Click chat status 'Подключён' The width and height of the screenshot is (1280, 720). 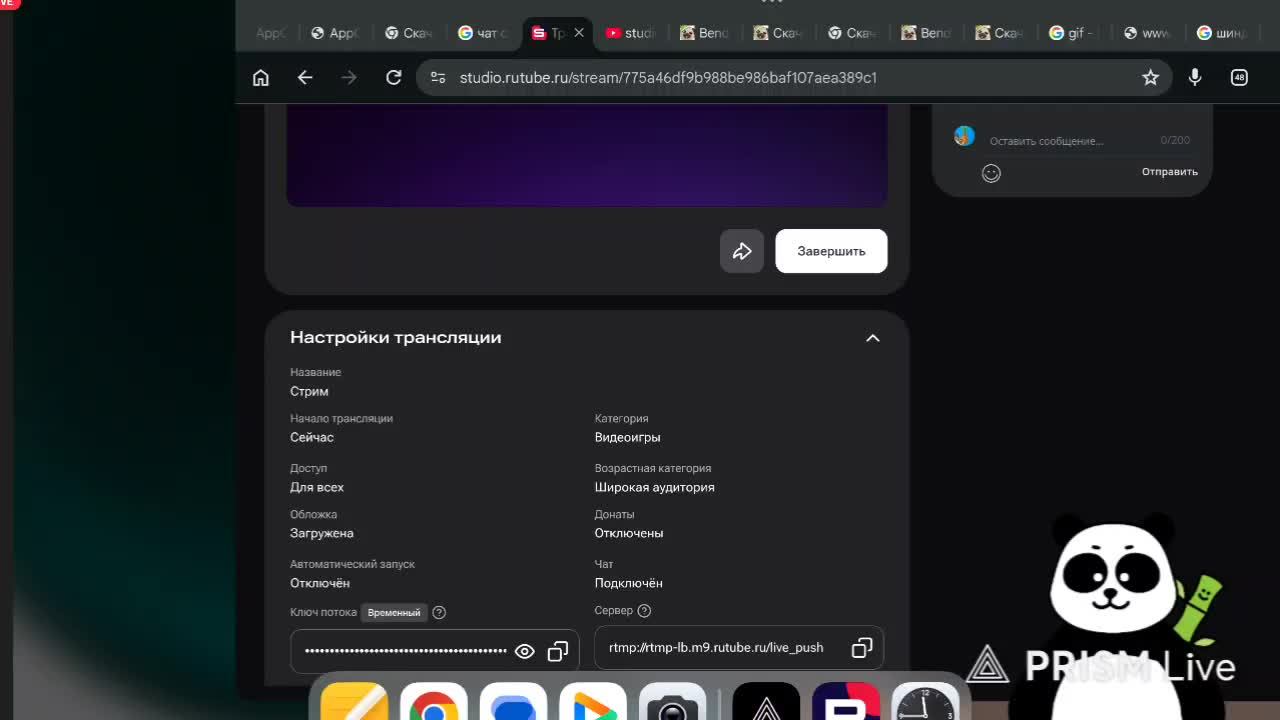coord(628,583)
